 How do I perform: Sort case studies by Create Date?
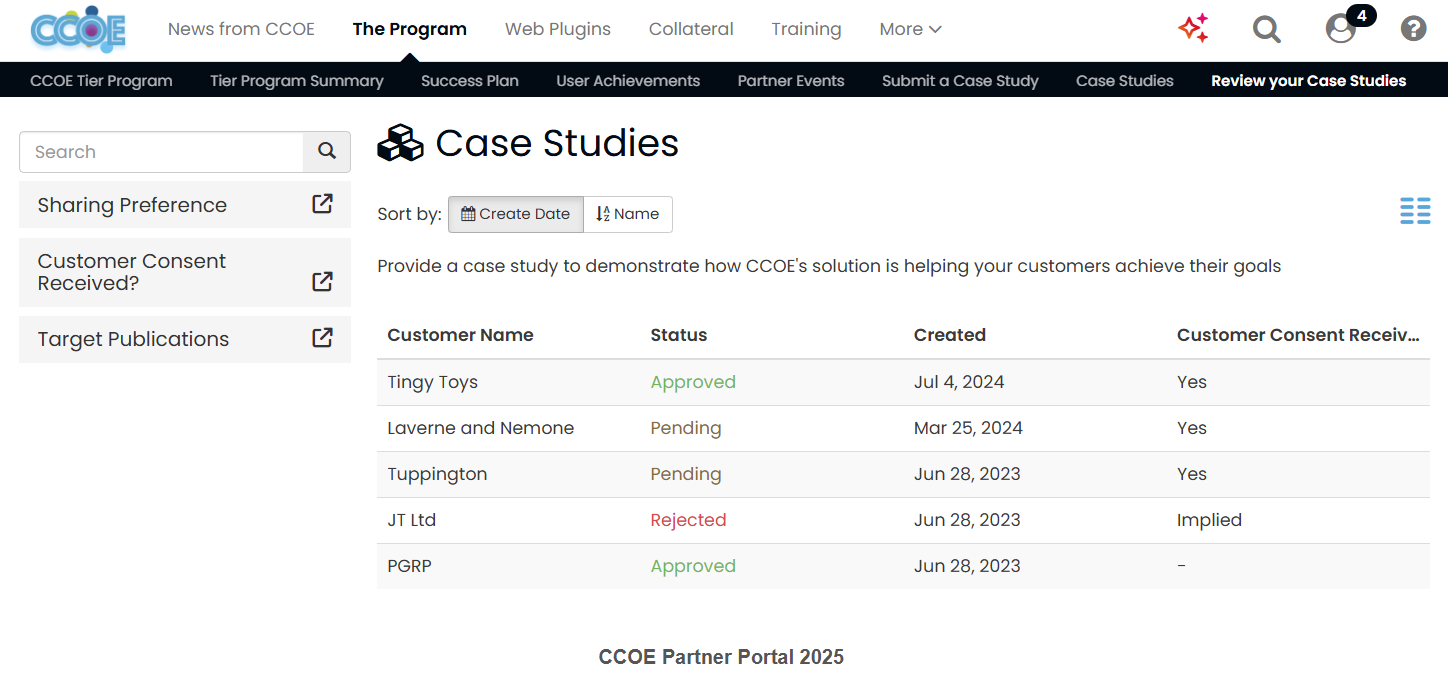[516, 214]
